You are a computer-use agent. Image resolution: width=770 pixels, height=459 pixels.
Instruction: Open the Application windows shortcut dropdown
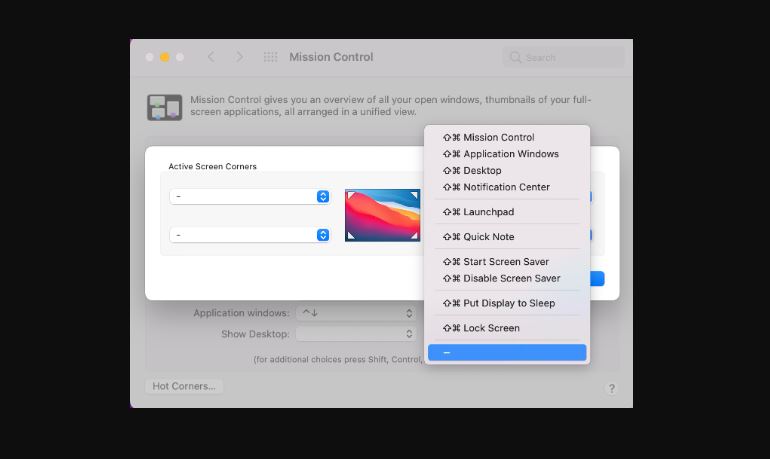click(x=356, y=313)
